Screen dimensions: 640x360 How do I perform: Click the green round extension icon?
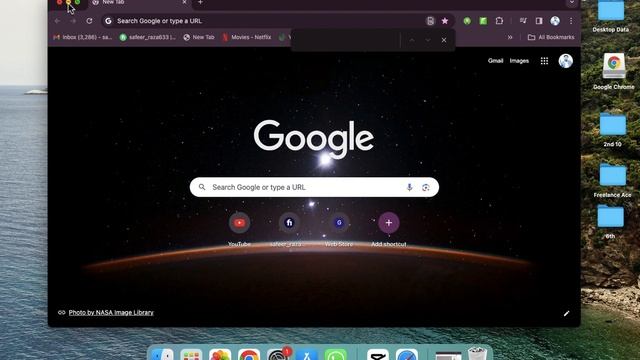[x=467, y=21]
